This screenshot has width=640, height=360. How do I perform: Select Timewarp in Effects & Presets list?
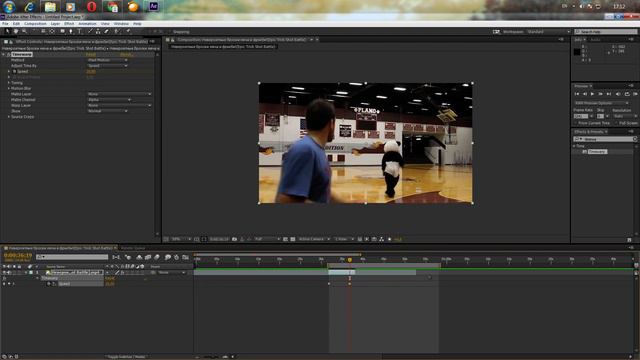point(597,151)
